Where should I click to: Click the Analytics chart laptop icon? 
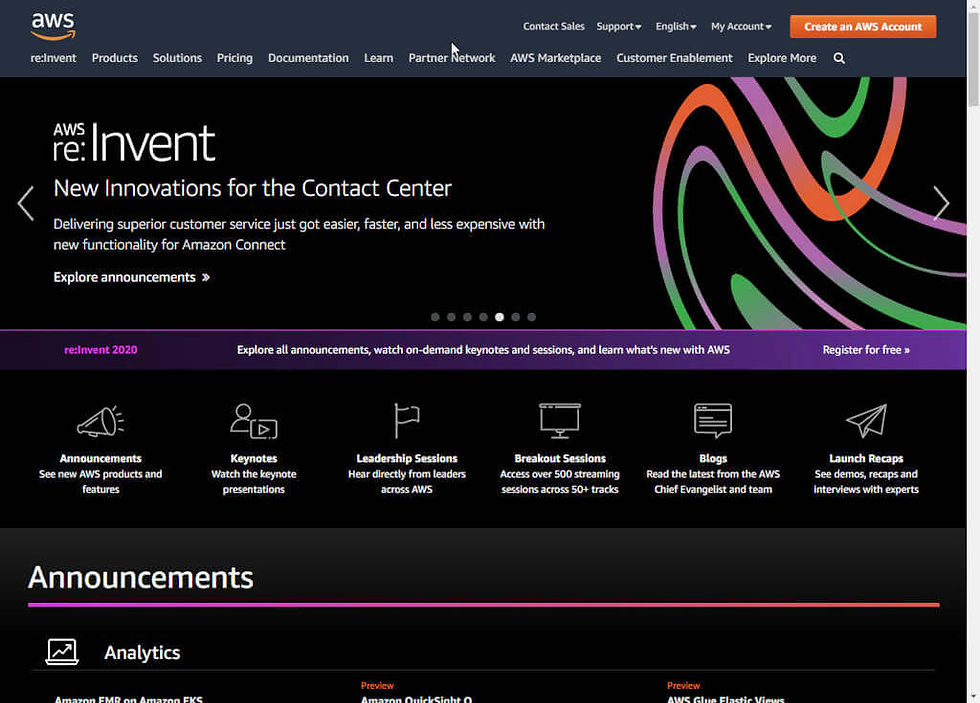(x=62, y=652)
